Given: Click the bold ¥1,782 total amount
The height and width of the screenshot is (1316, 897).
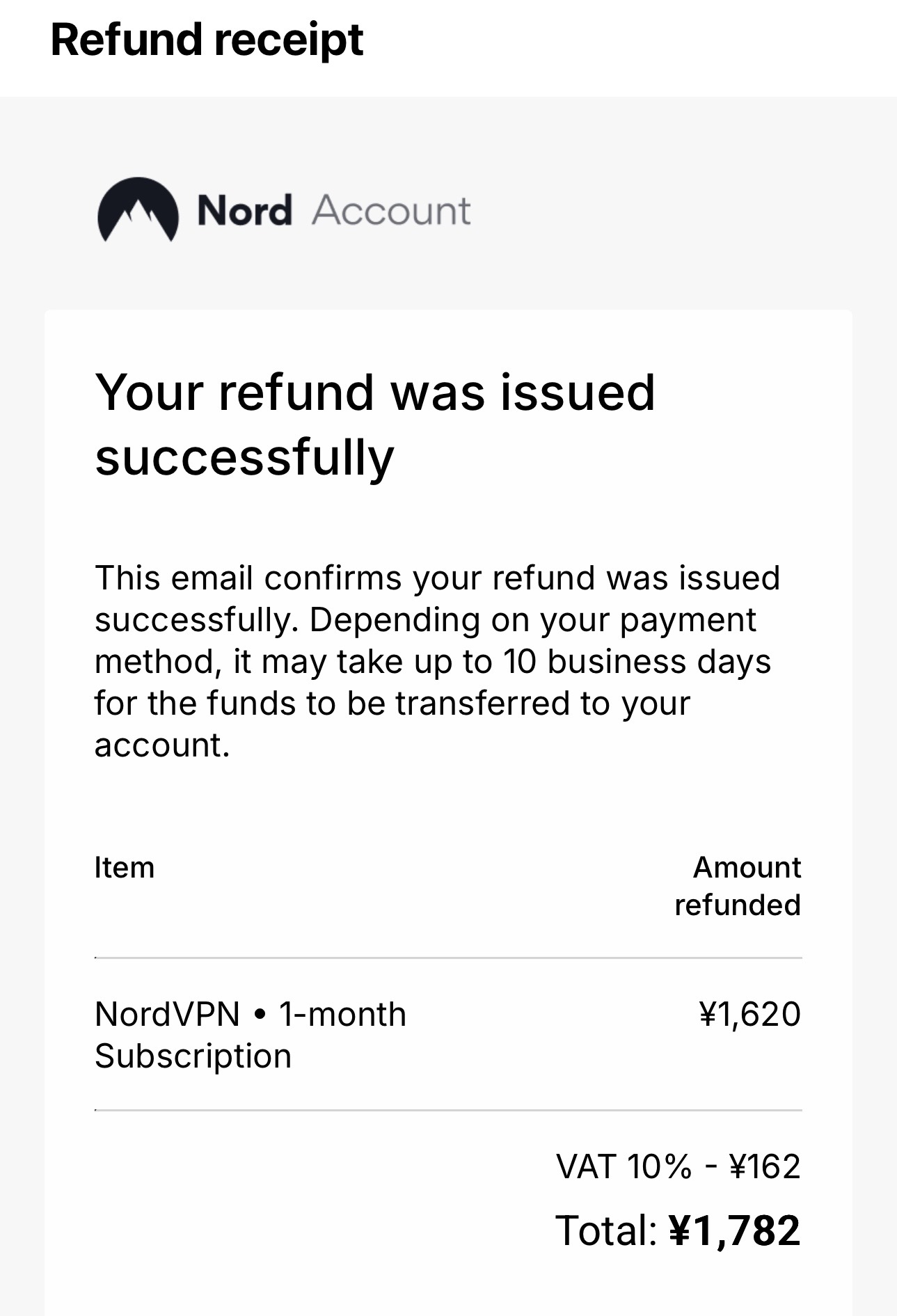Looking at the screenshot, I should tap(734, 1230).
